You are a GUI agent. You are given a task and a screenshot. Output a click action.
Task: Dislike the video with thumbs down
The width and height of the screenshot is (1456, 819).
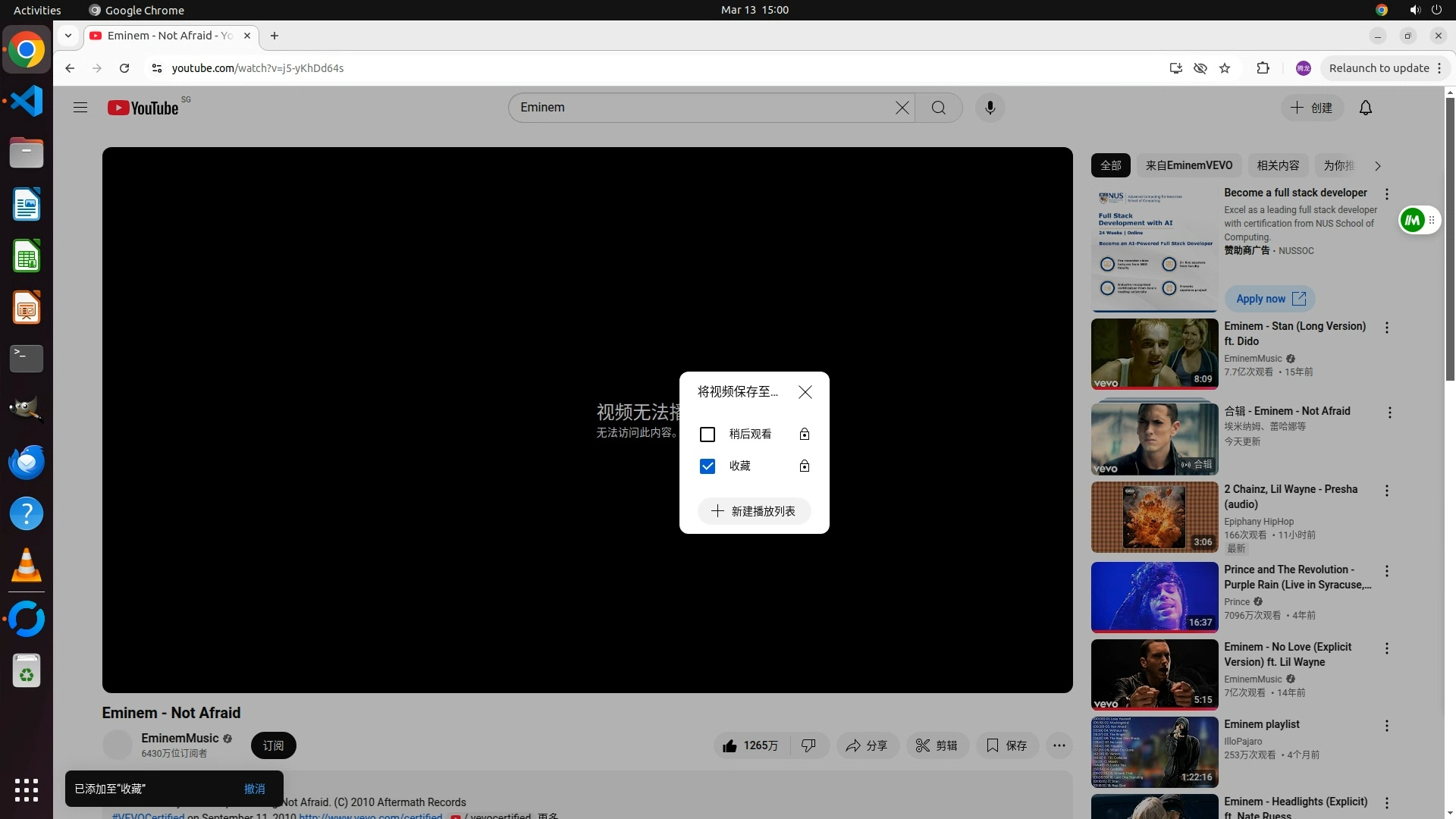(x=808, y=745)
